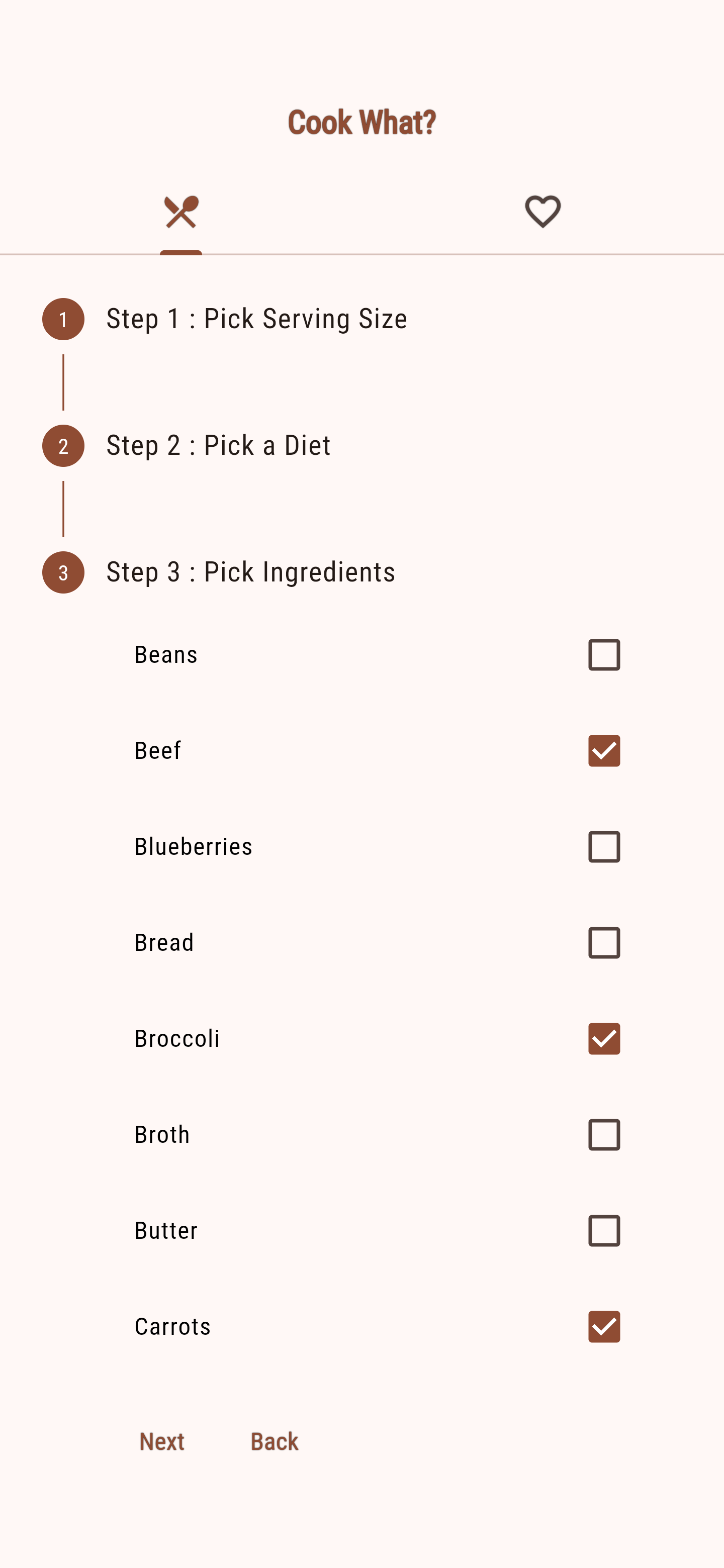The height and width of the screenshot is (1568, 724).
Task: Uncheck the Carrots checkbox
Action: [603, 1326]
